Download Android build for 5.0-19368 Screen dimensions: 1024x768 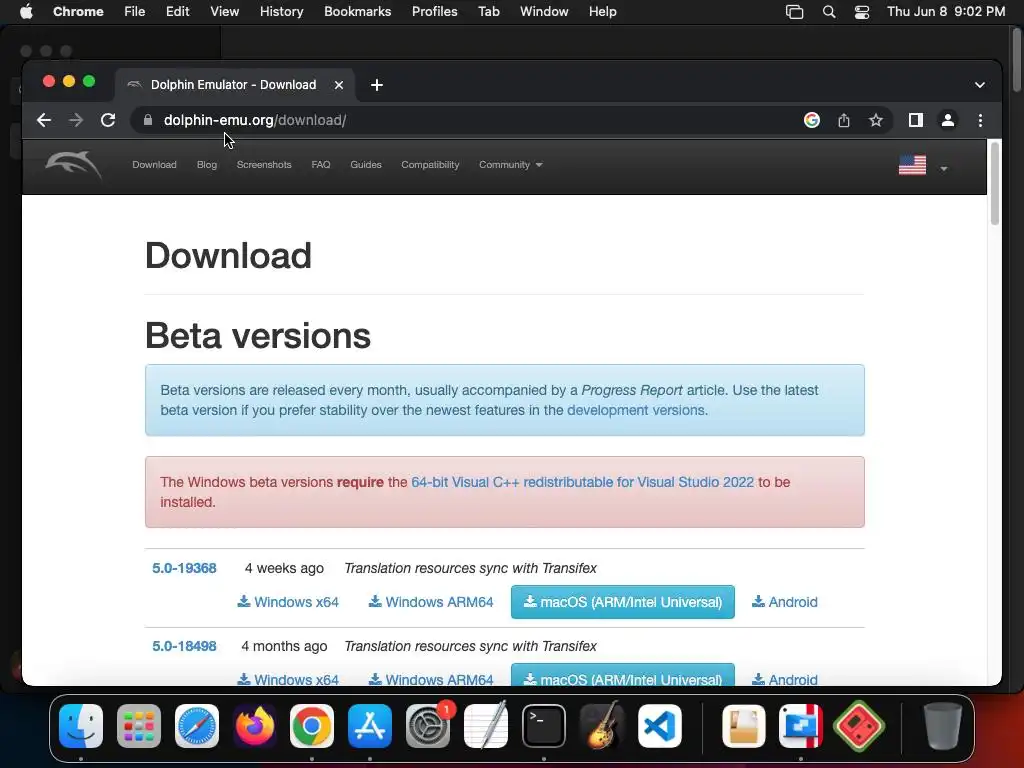[784, 602]
